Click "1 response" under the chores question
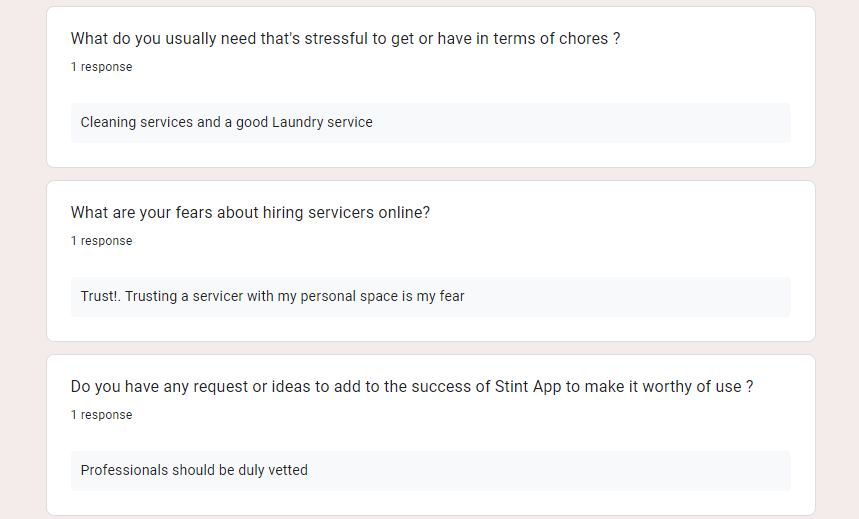The height and width of the screenshot is (519, 859). [101, 67]
